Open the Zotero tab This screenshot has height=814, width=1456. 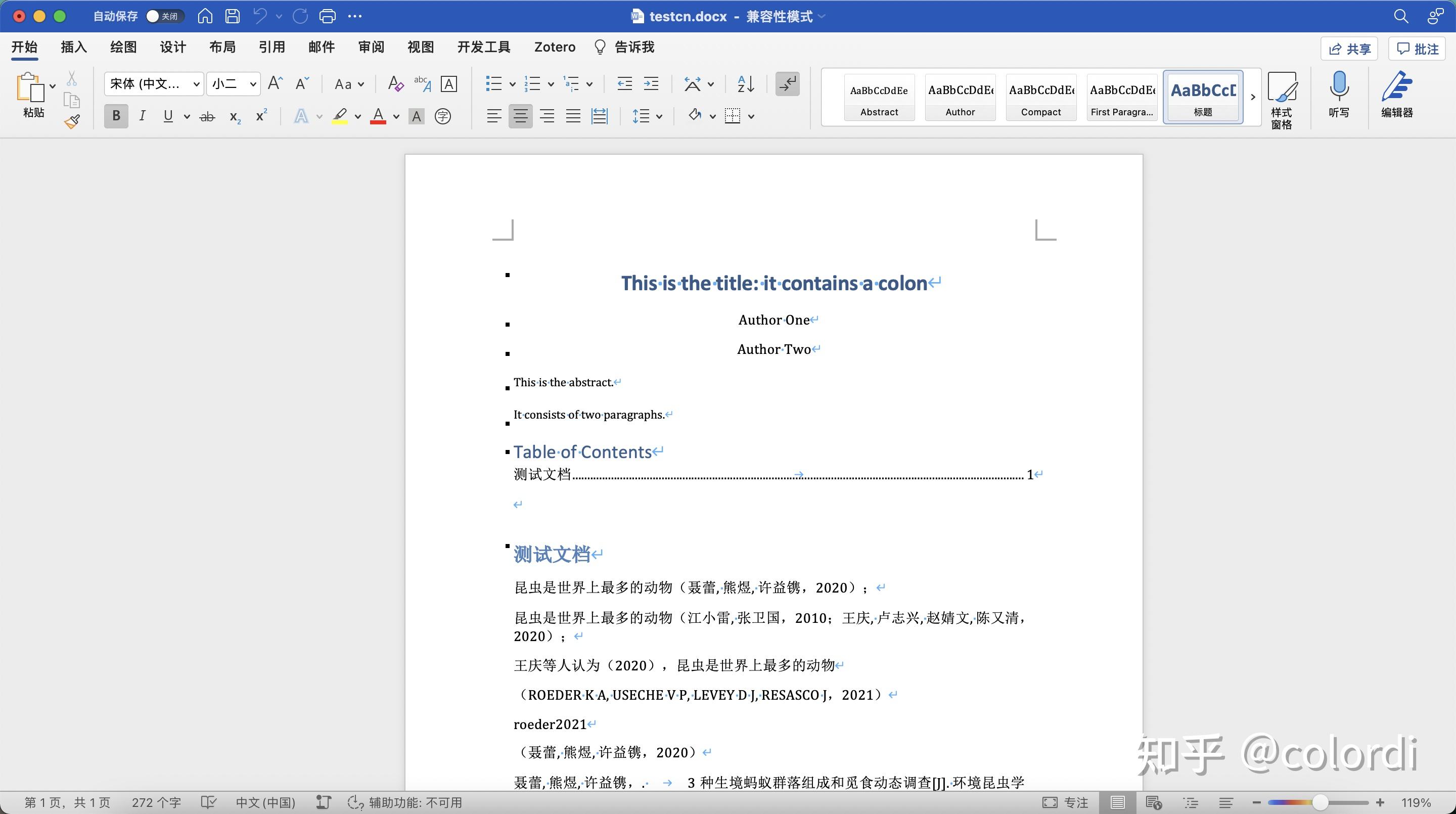(555, 47)
